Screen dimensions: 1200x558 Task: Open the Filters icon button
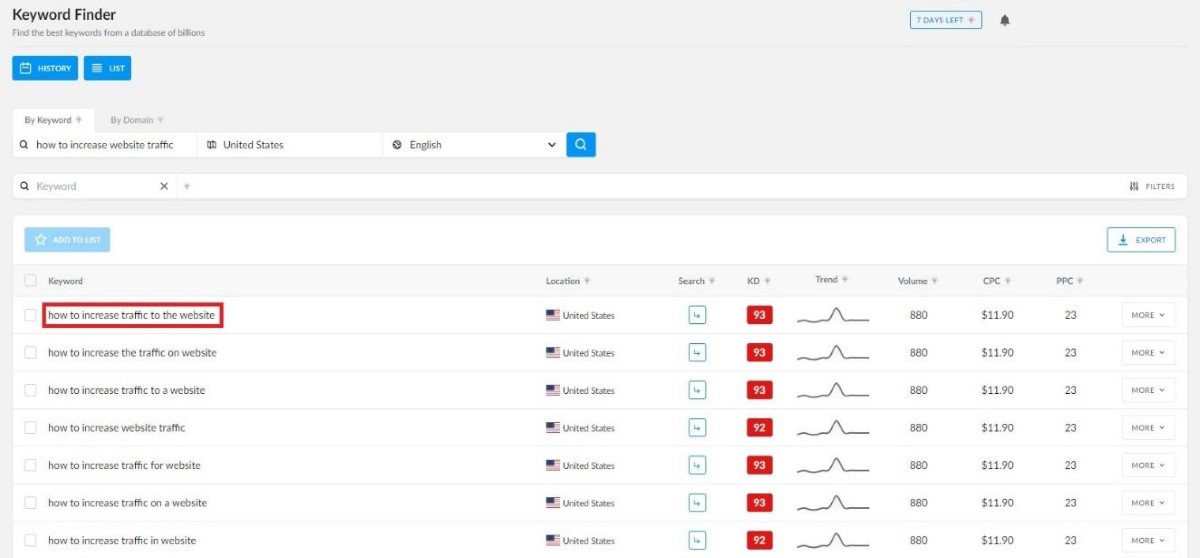pos(1151,186)
